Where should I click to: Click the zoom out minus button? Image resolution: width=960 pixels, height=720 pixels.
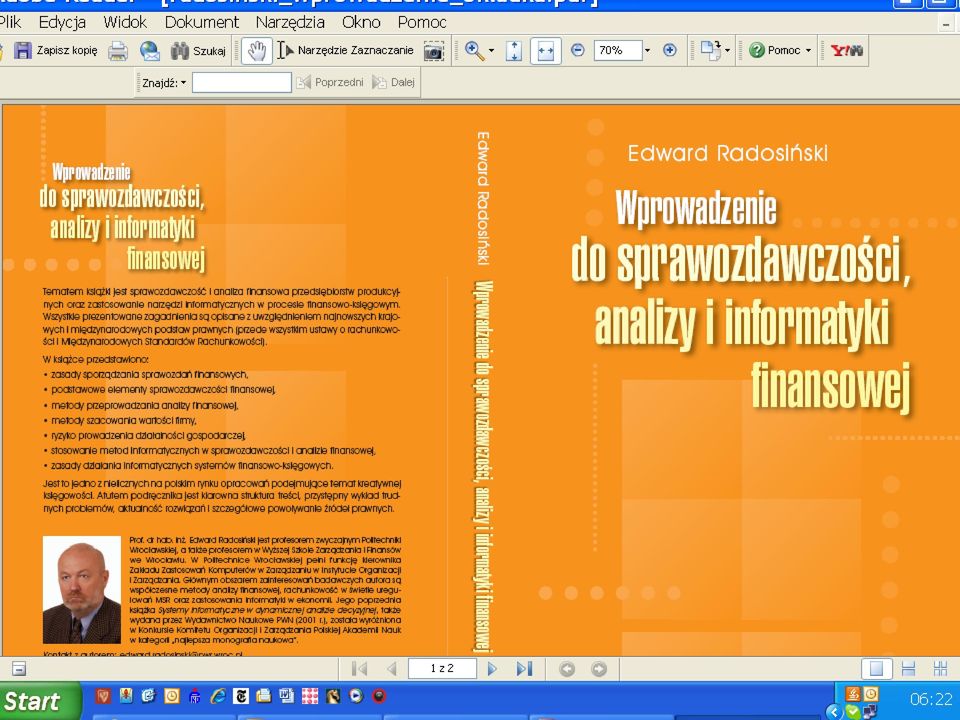(577, 50)
